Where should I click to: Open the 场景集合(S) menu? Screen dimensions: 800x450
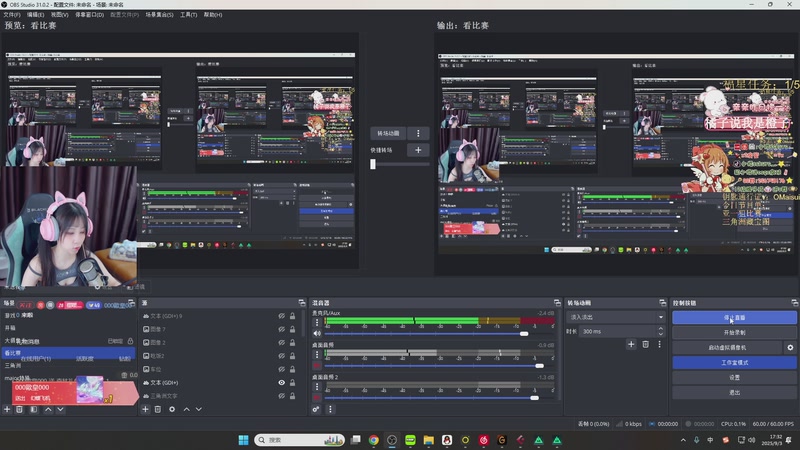(x=159, y=15)
